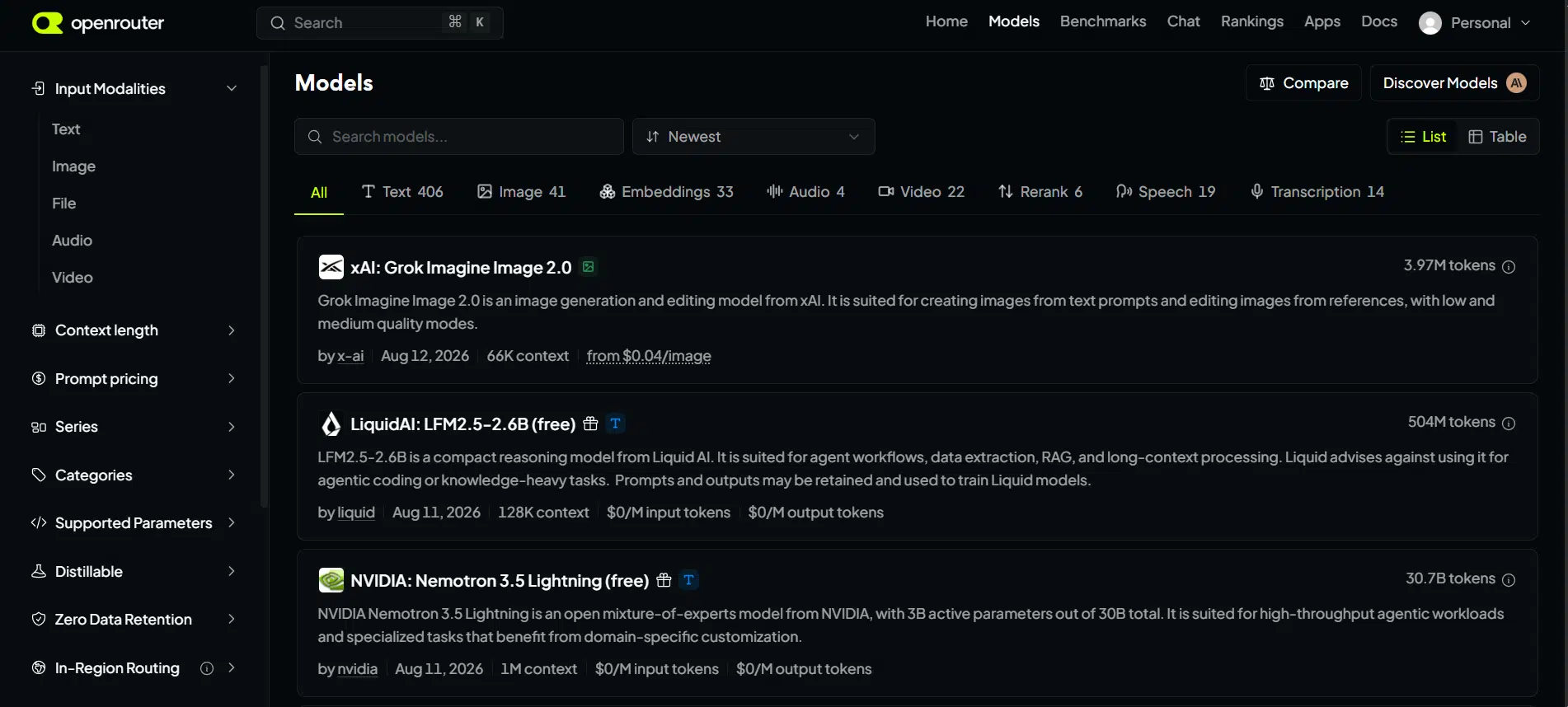Open the liquid provider link

click(x=356, y=513)
